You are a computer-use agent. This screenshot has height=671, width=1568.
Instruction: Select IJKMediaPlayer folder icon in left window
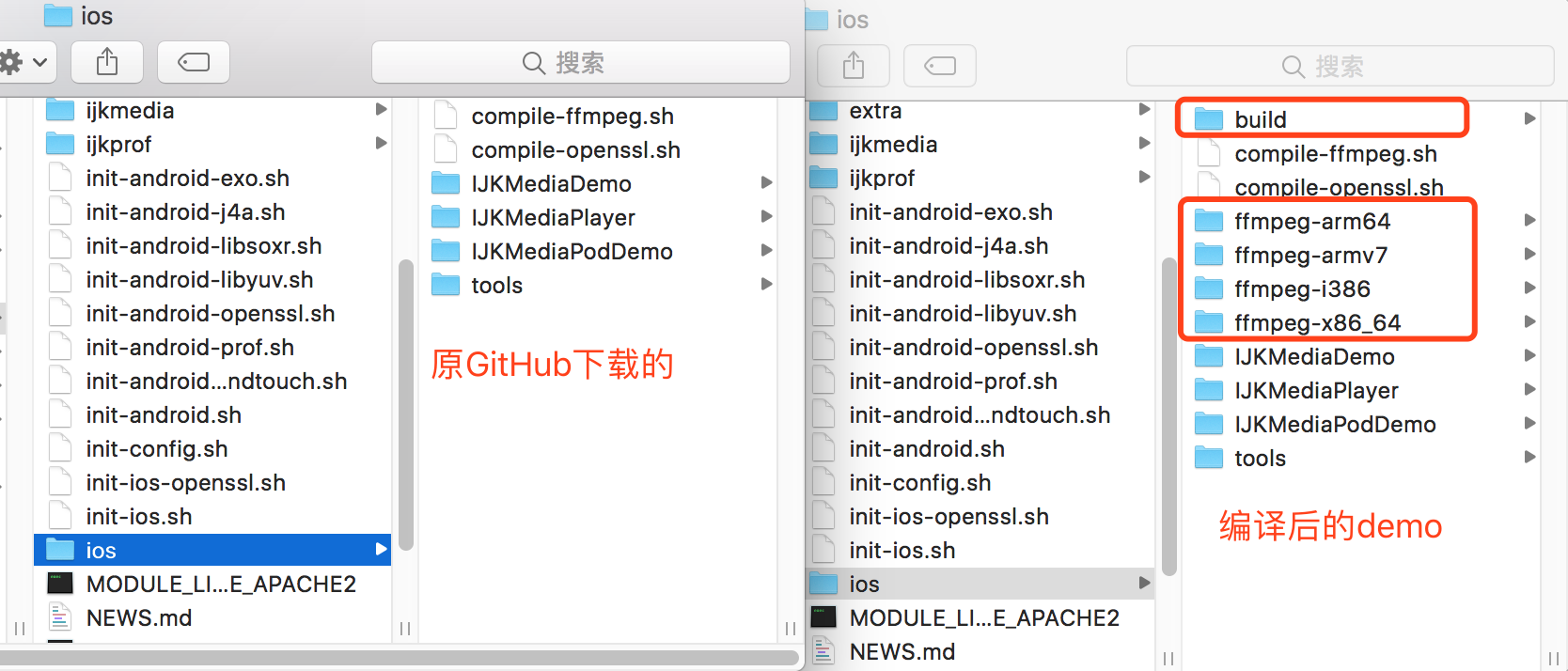446,217
